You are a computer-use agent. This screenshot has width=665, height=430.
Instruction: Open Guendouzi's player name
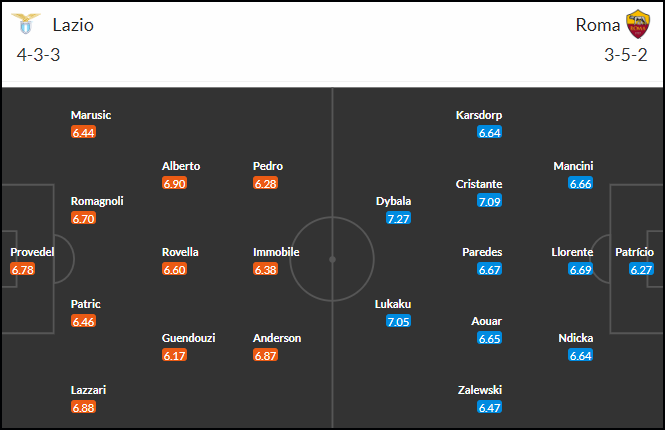tap(188, 338)
